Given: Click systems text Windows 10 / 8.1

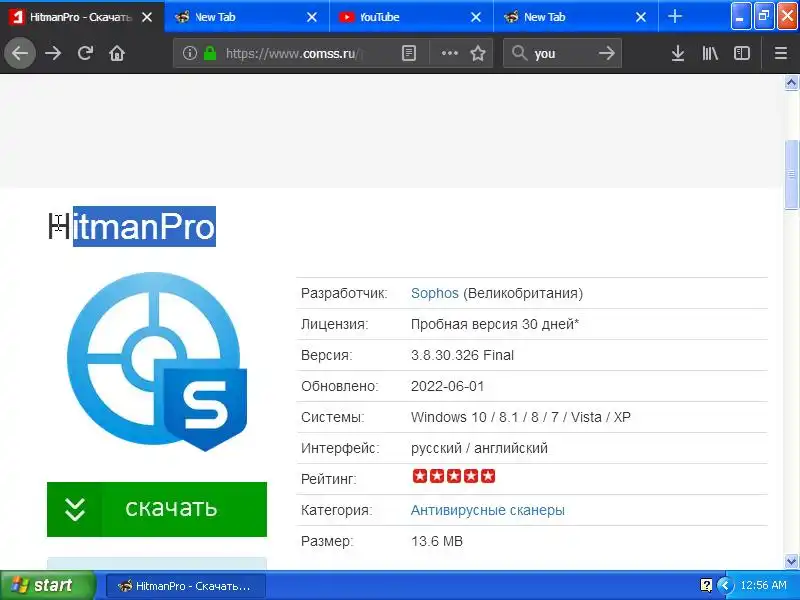Looking at the screenshot, I should pyautogui.click(x=520, y=417).
